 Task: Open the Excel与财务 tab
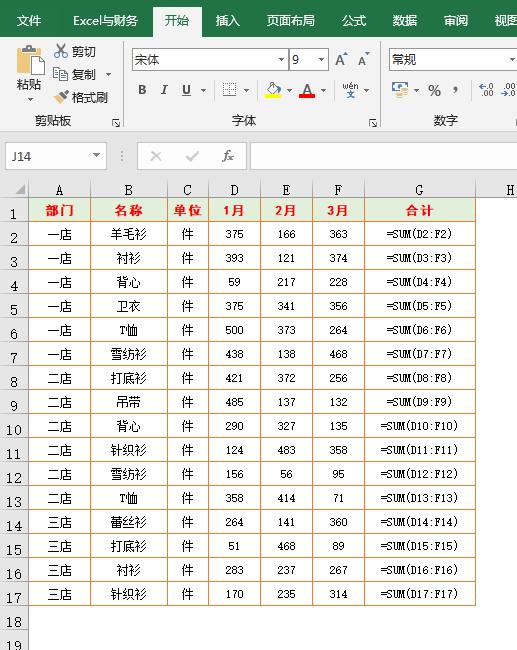point(105,20)
